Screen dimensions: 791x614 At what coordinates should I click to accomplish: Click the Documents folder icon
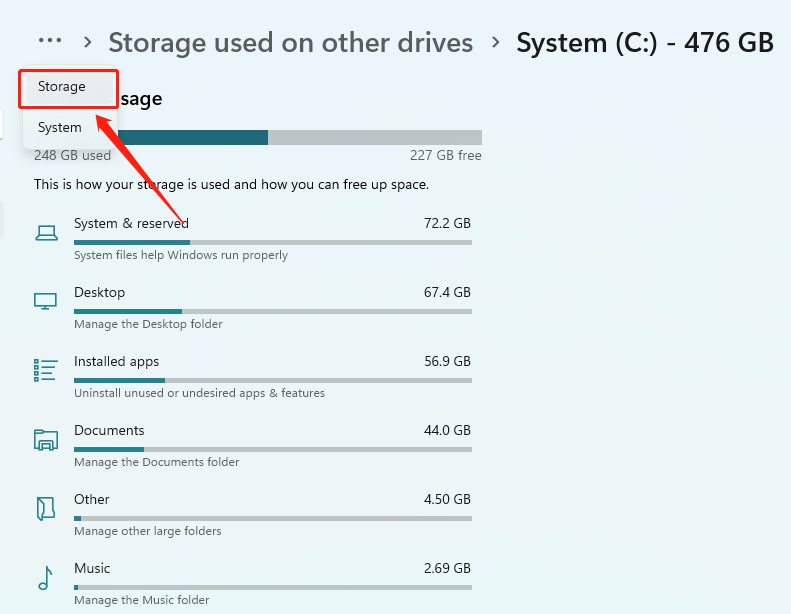46,439
